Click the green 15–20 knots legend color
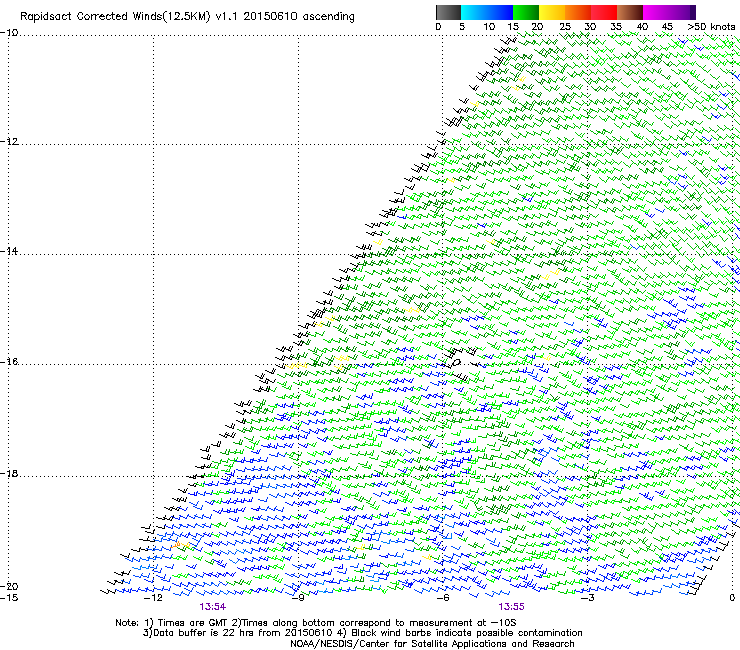 click(526, 12)
